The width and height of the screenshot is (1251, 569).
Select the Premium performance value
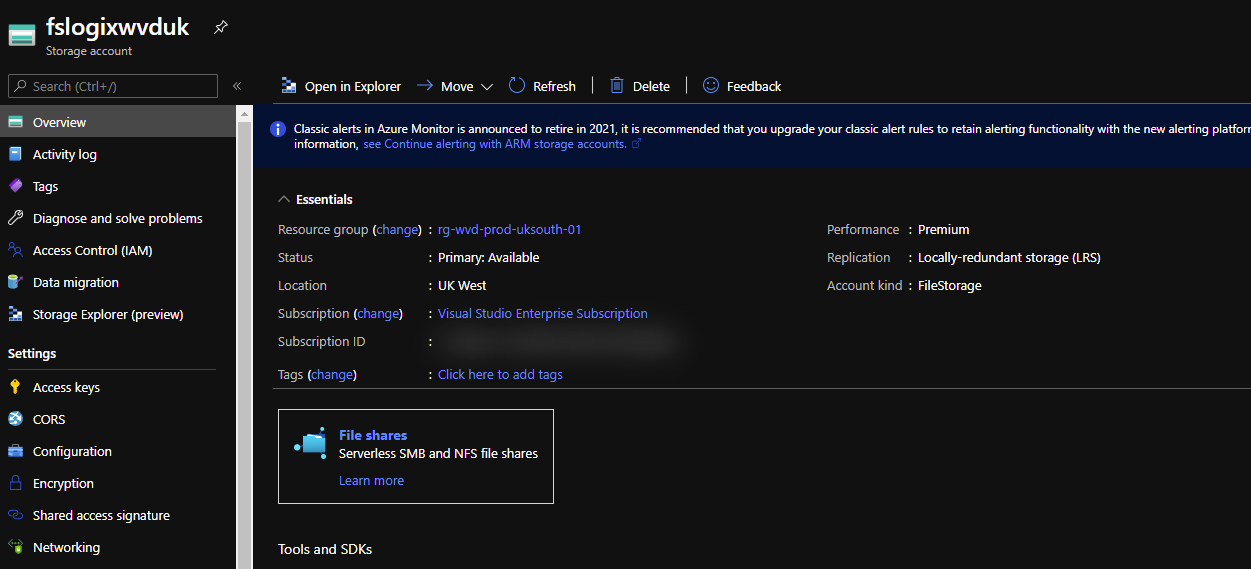point(944,229)
